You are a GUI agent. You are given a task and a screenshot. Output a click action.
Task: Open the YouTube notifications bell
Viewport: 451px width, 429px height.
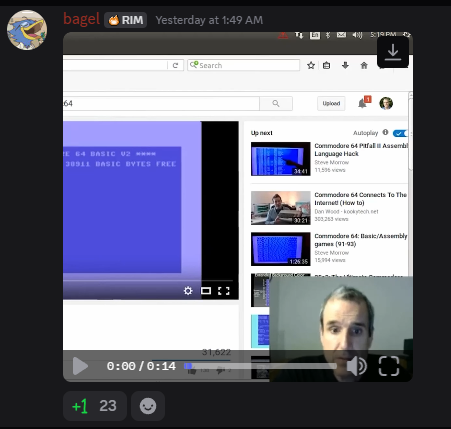tap(362, 103)
